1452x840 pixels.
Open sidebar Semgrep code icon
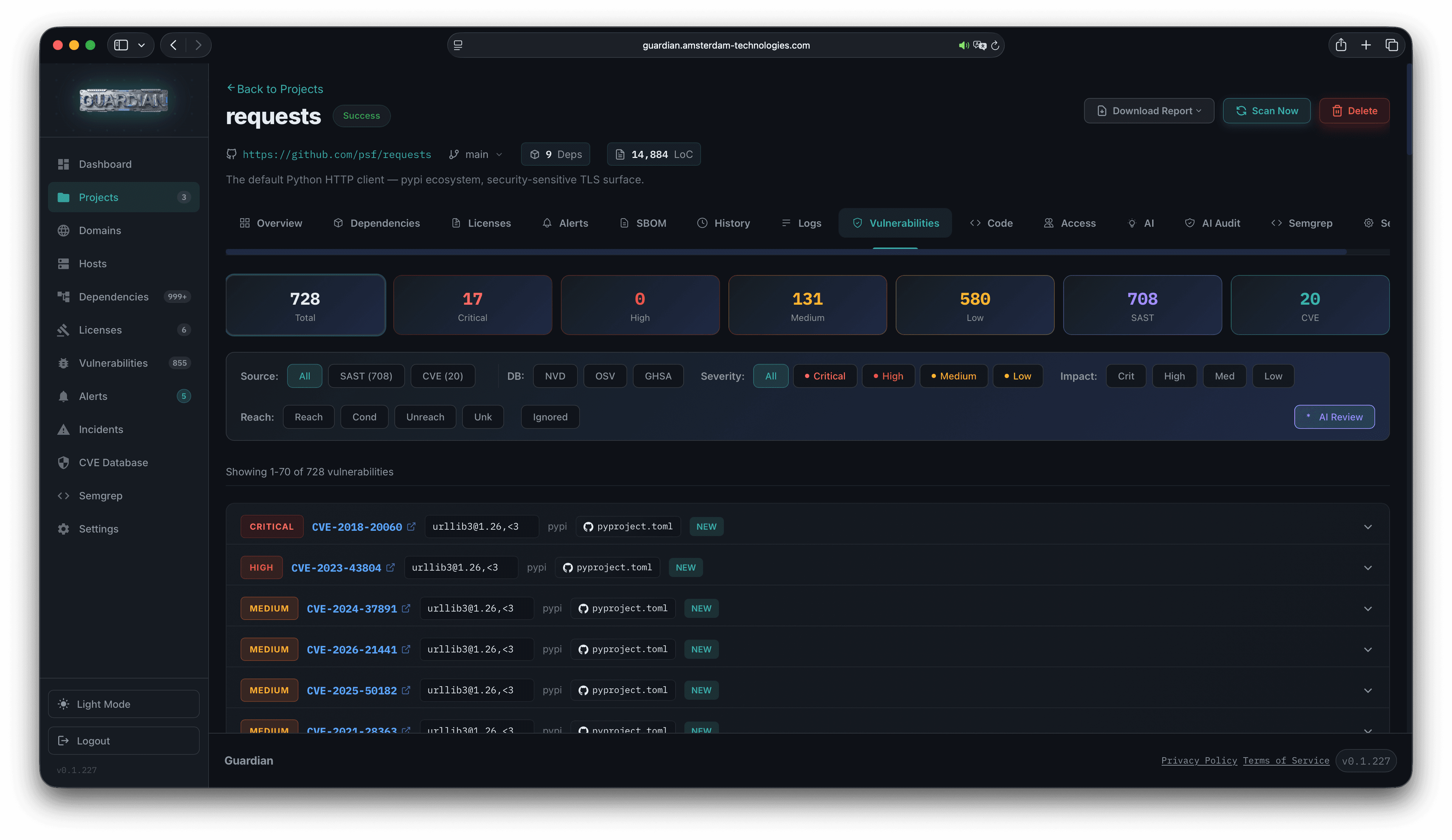[x=64, y=496]
